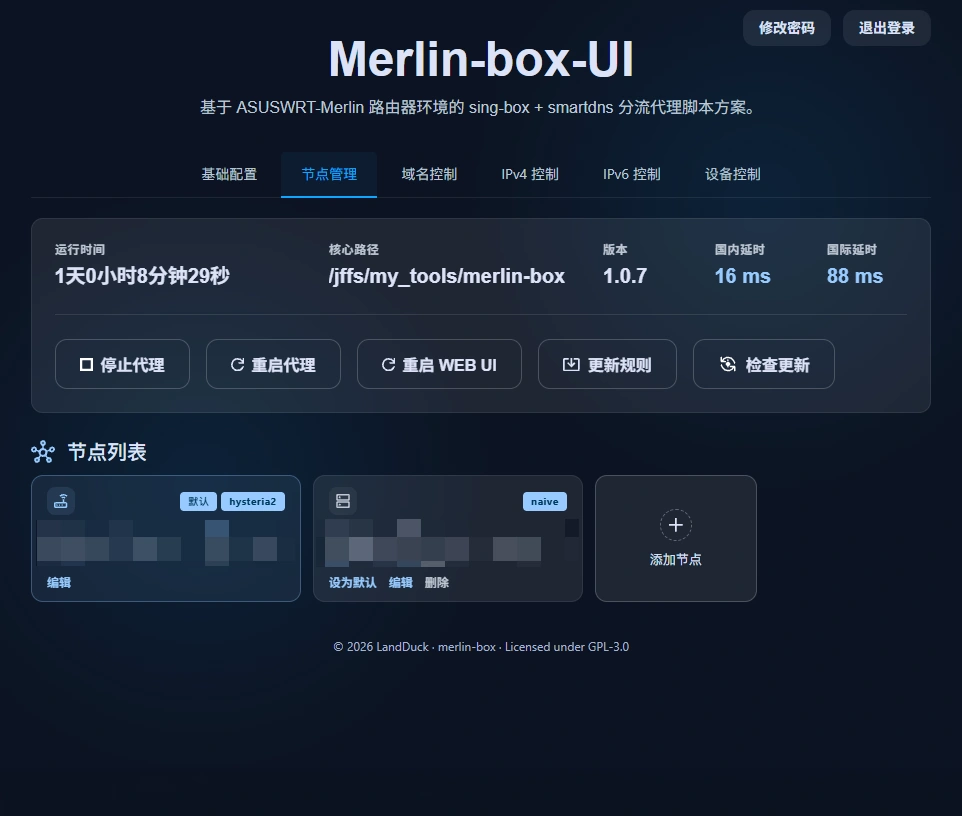Click the 国际延时 label
The width and height of the screenshot is (962, 816).
click(x=852, y=250)
